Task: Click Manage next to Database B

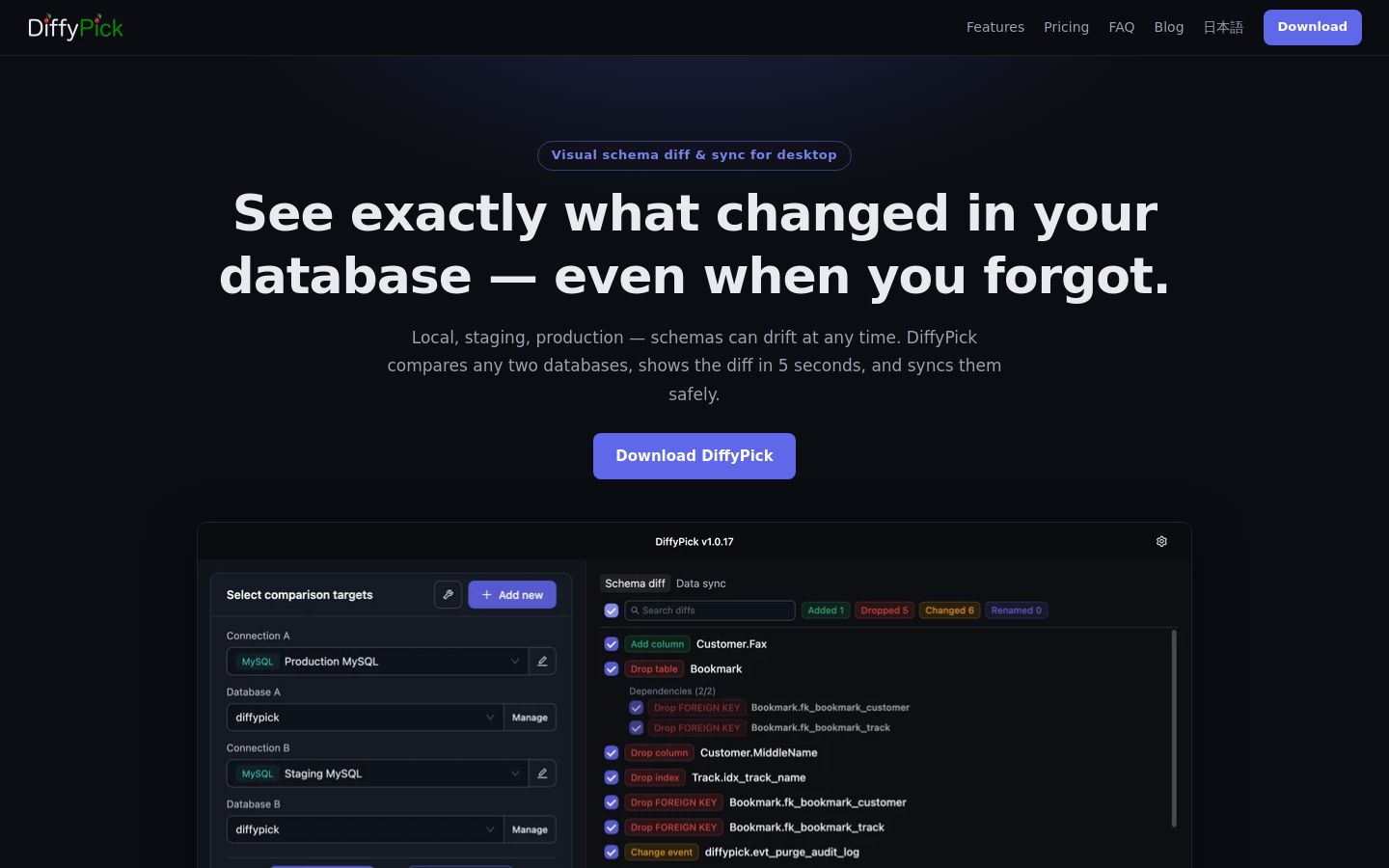Action: pos(530,829)
